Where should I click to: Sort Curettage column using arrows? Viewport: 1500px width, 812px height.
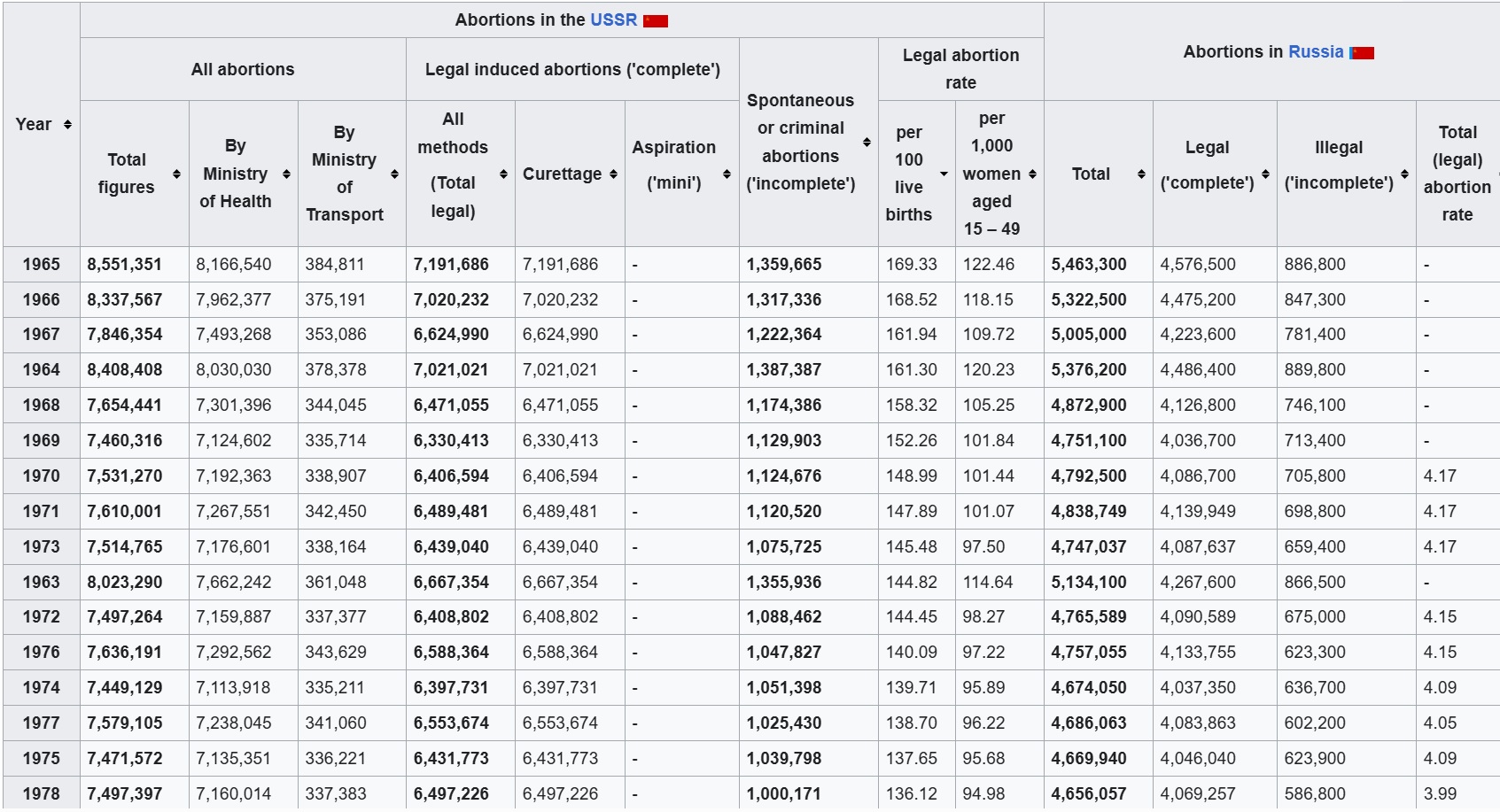coord(613,174)
